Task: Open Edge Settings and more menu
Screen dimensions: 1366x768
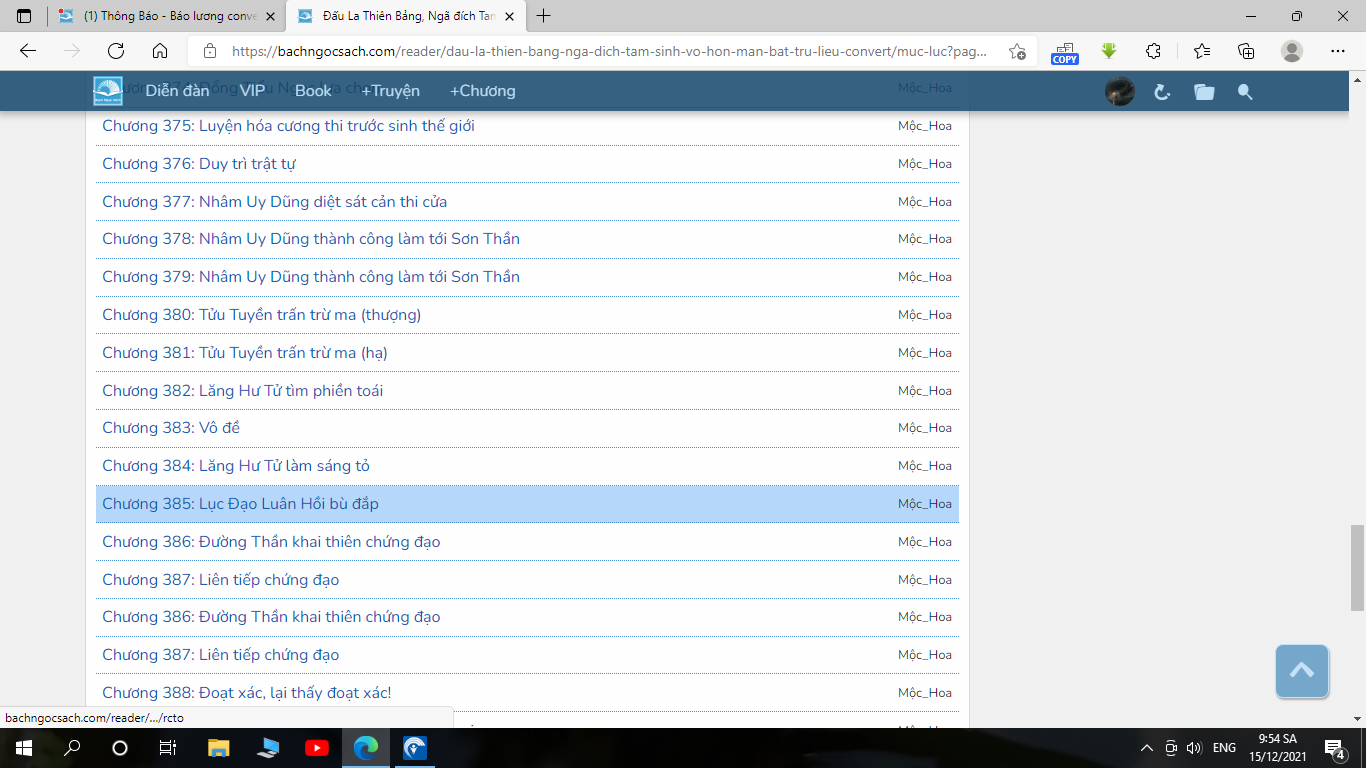Action: 1338,51
